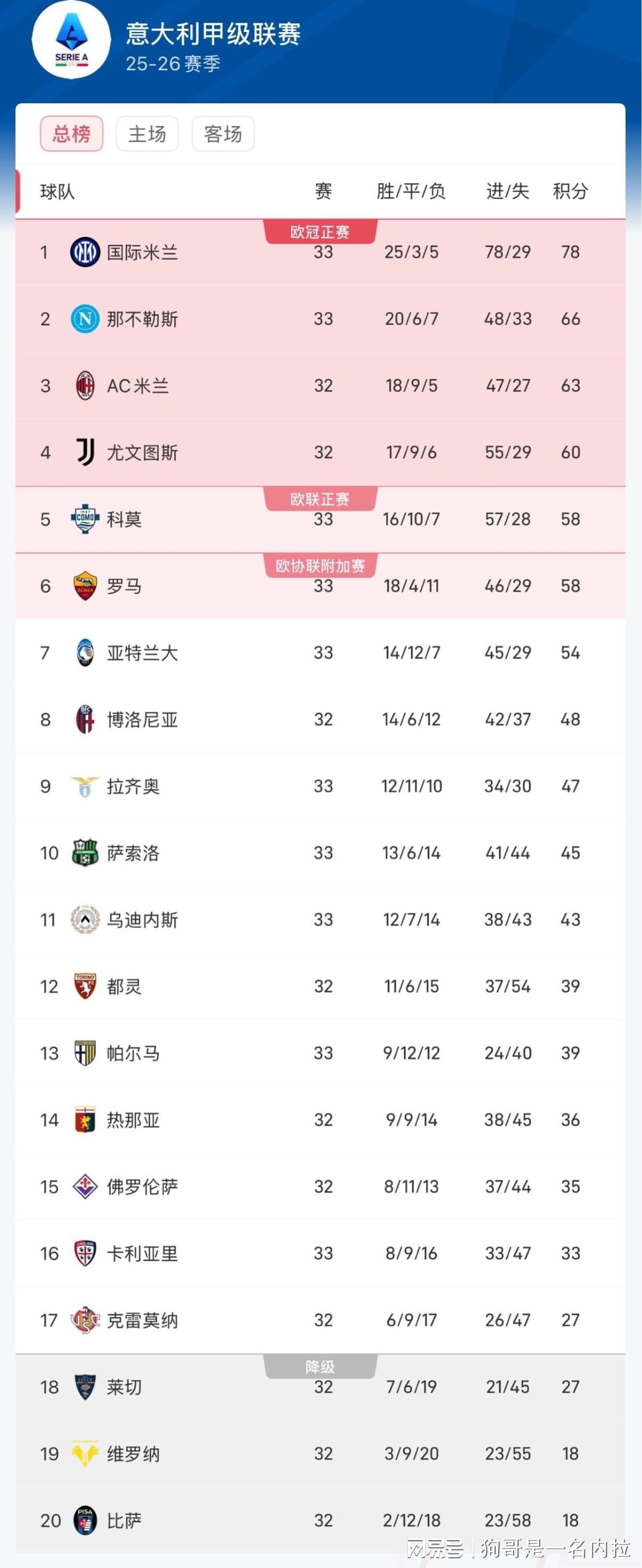Click the Fiorentina team badge
Viewport: 642px width, 1568px height.
[x=84, y=1186]
